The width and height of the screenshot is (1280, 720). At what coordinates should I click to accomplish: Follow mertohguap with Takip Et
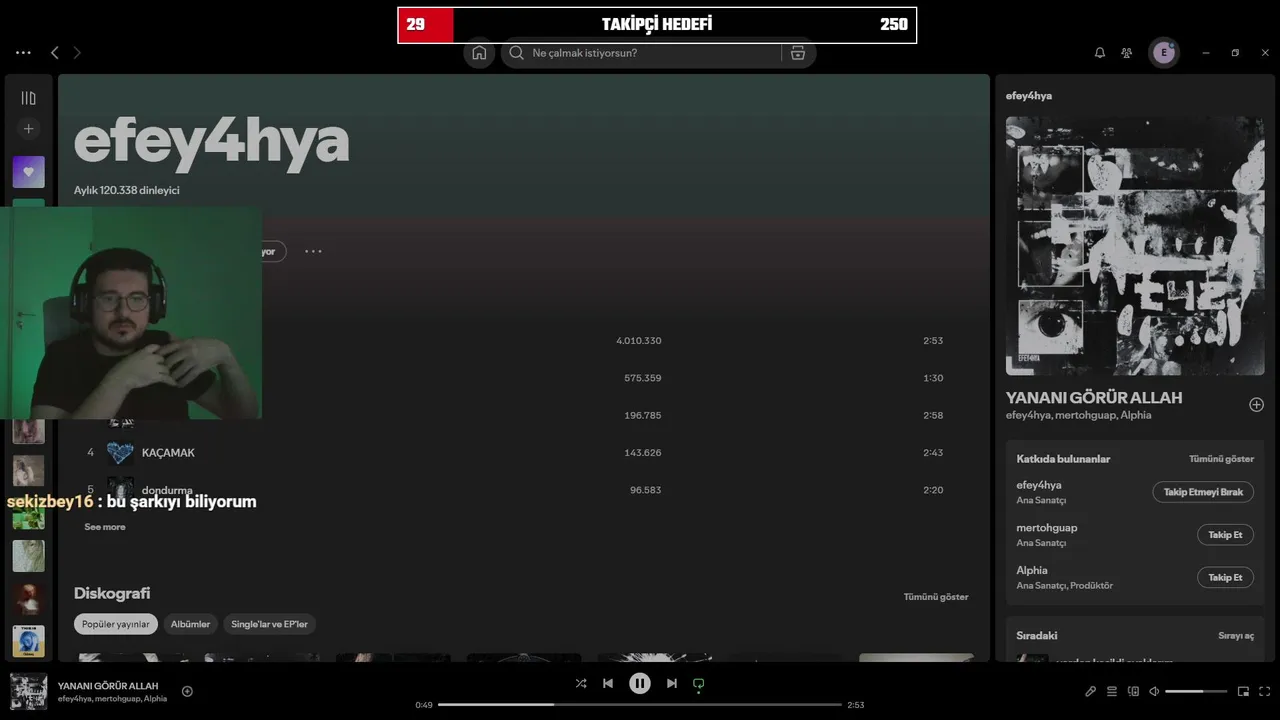click(x=1225, y=535)
